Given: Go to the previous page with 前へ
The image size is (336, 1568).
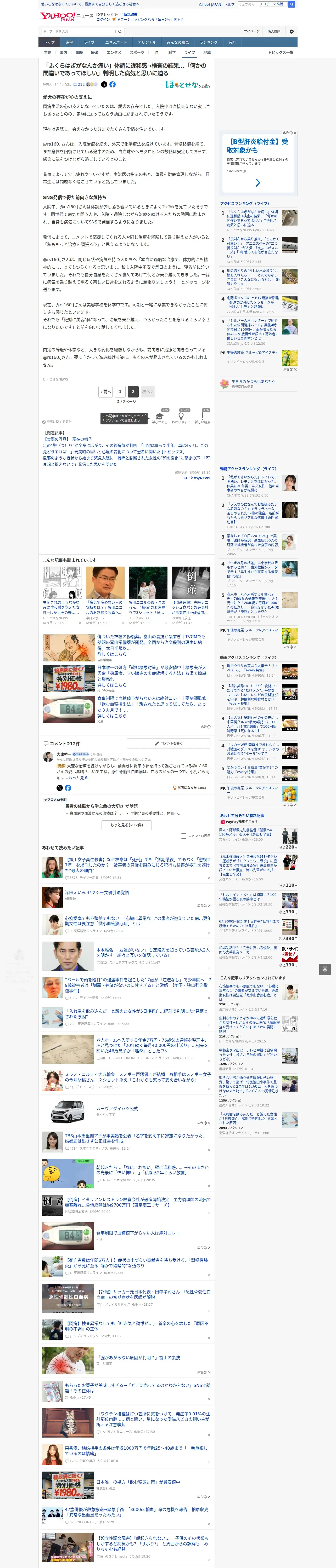Looking at the screenshot, I should coord(106,391).
